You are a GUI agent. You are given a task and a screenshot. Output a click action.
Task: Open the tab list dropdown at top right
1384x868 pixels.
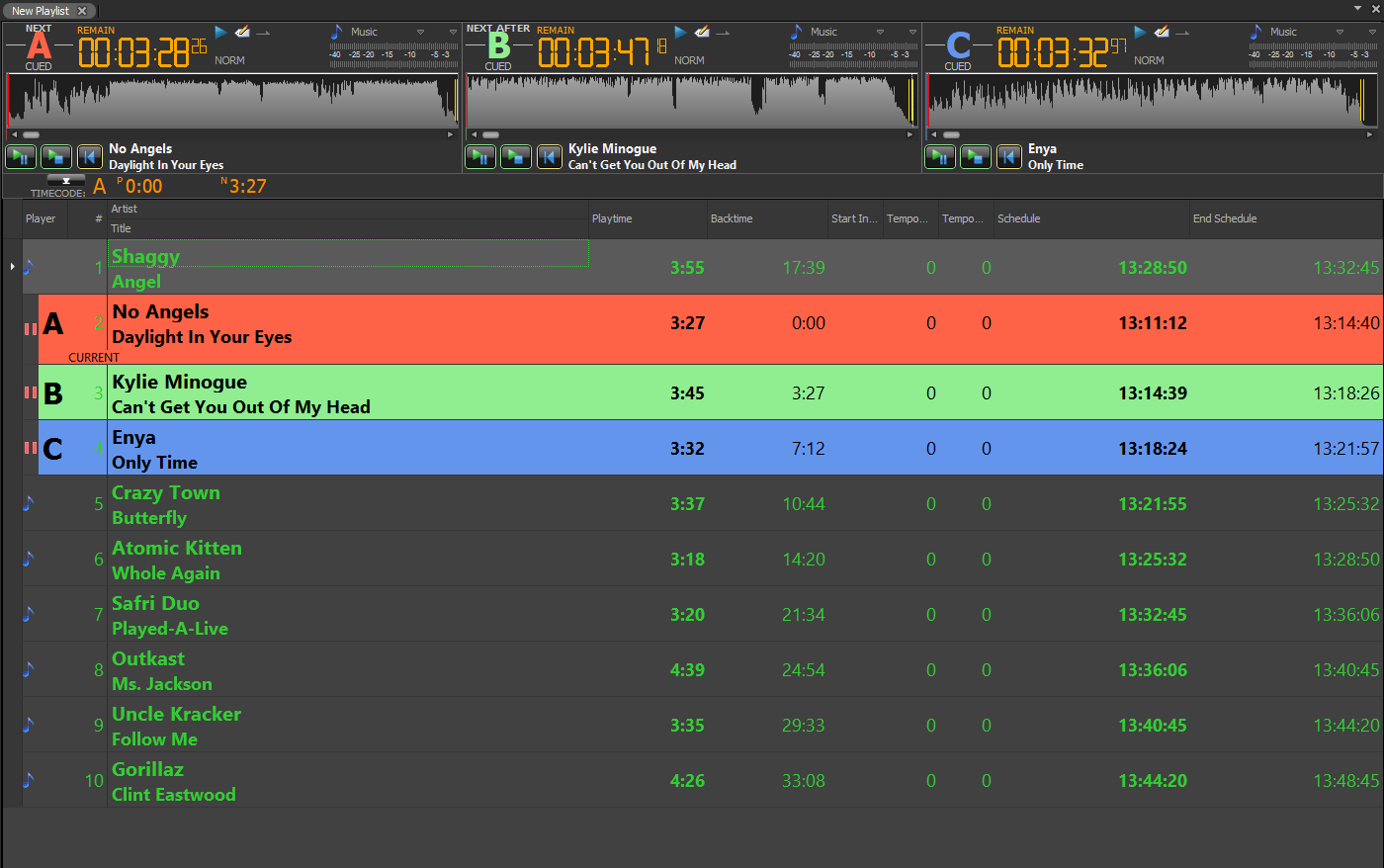pos(1357,8)
